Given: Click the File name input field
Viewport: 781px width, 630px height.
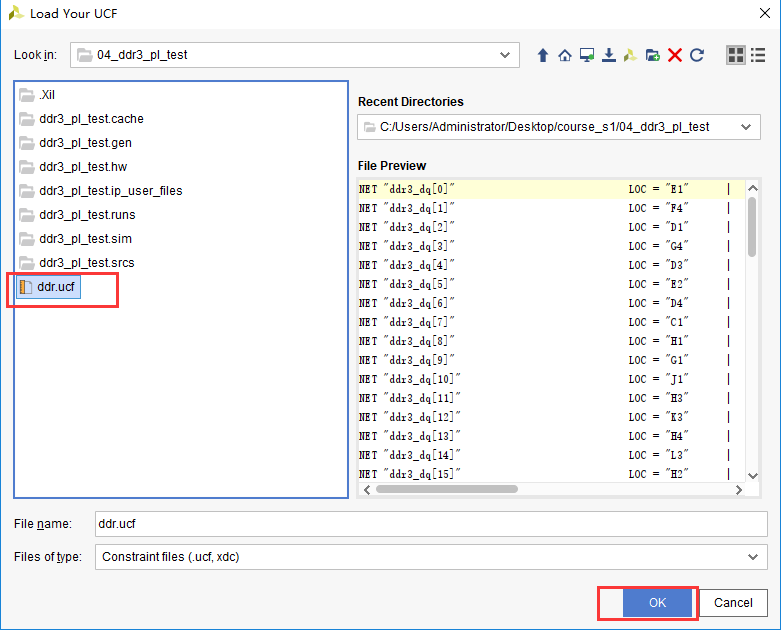Looking at the screenshot, I should pos(431,524).
